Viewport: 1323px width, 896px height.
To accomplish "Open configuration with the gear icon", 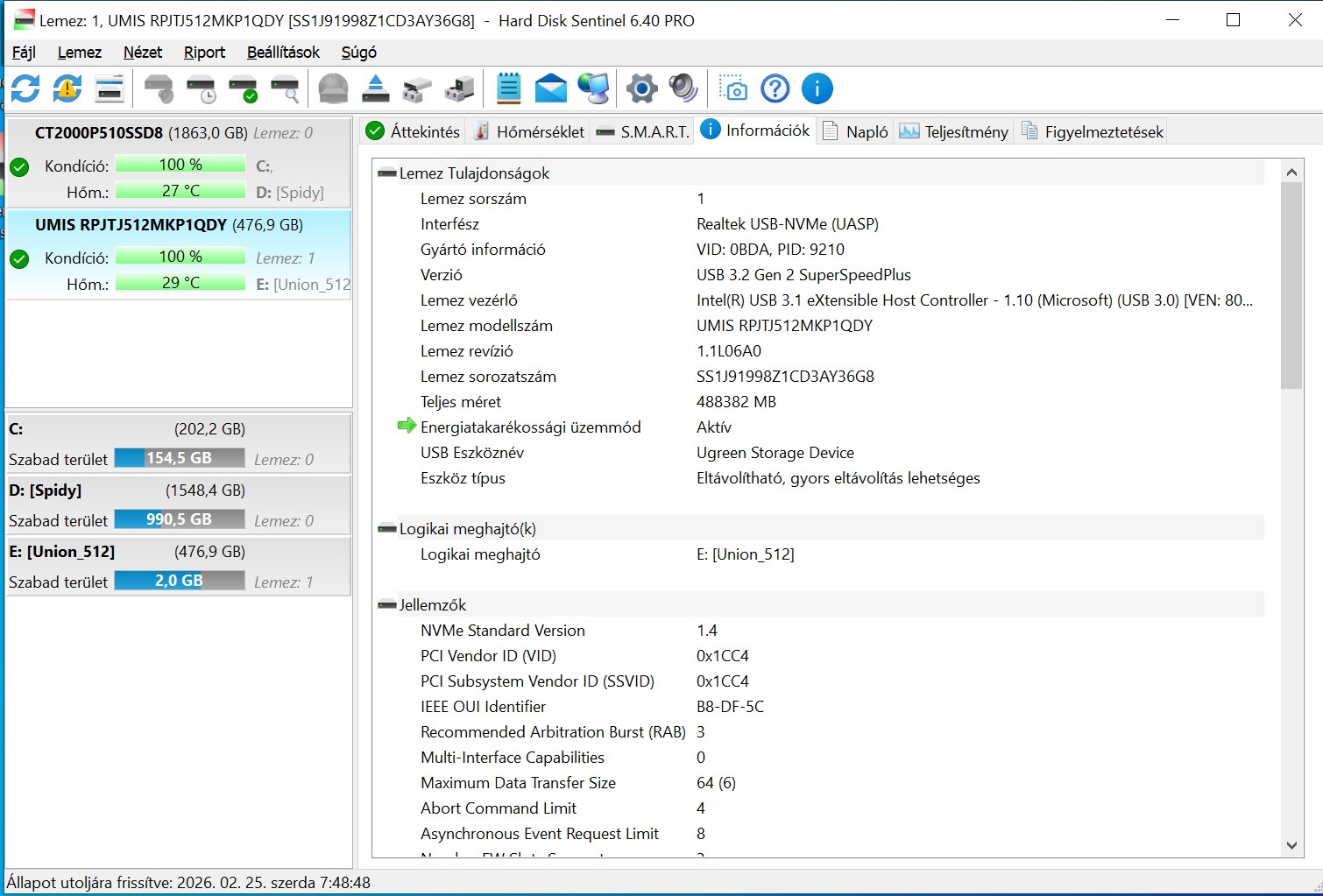I will [x=642, y=88].
